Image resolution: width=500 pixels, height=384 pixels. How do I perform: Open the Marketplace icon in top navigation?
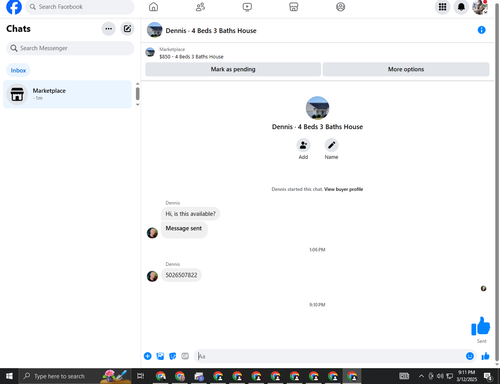294,7
